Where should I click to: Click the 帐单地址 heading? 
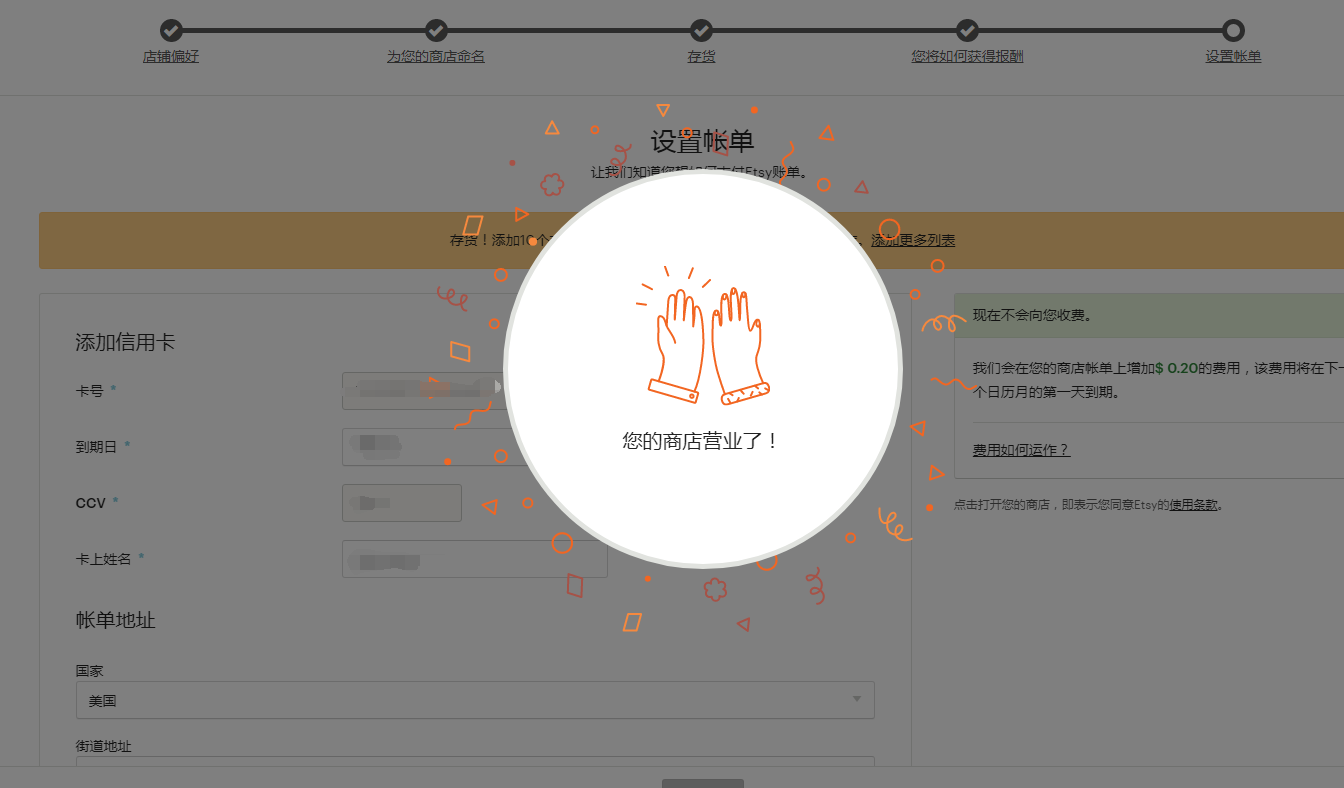pyautogui.click(x=116, y=620)
